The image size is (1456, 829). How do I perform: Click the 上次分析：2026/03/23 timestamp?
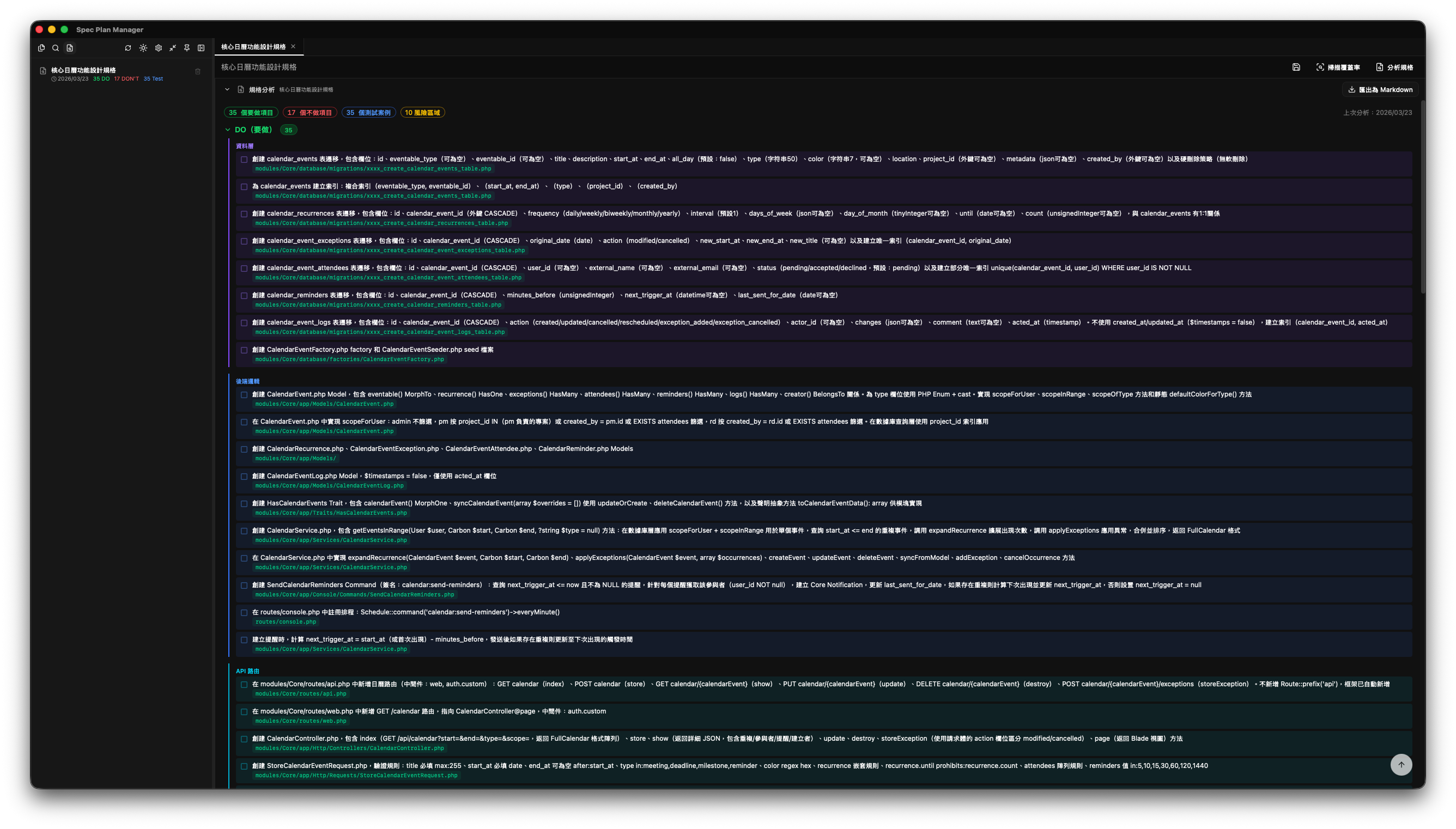1378,113
